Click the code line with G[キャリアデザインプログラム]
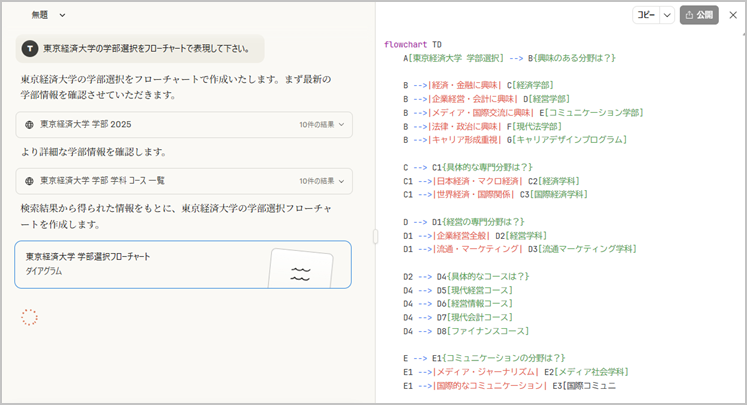This screenshot has width=747, height=405. point(515,140)
